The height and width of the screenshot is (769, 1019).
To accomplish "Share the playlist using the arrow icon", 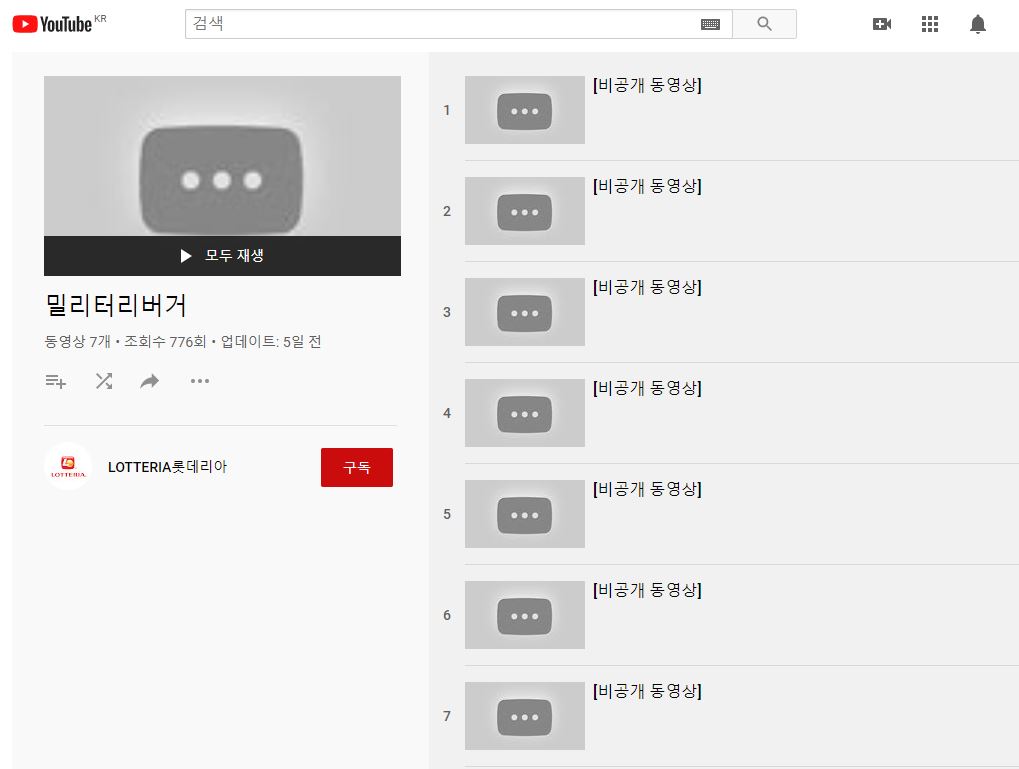I will [x=150, y=381].
